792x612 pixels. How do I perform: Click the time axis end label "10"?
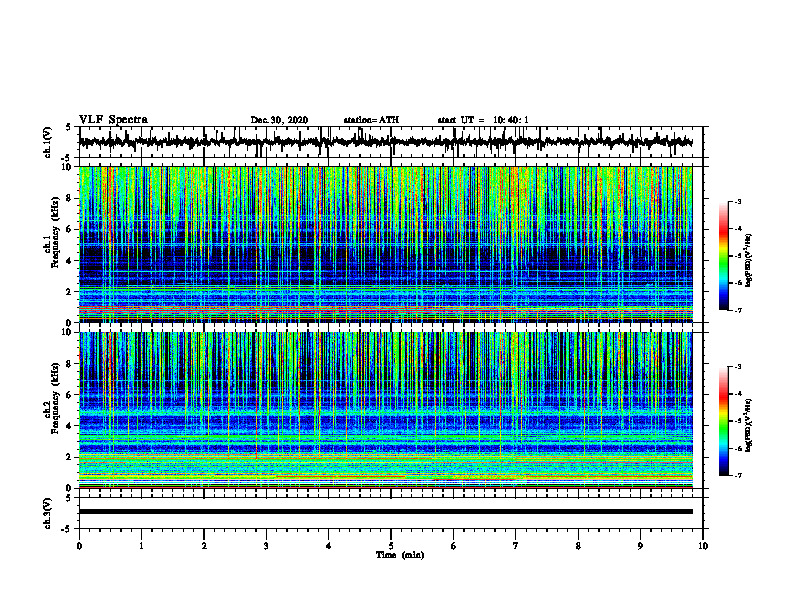(703, 546)
